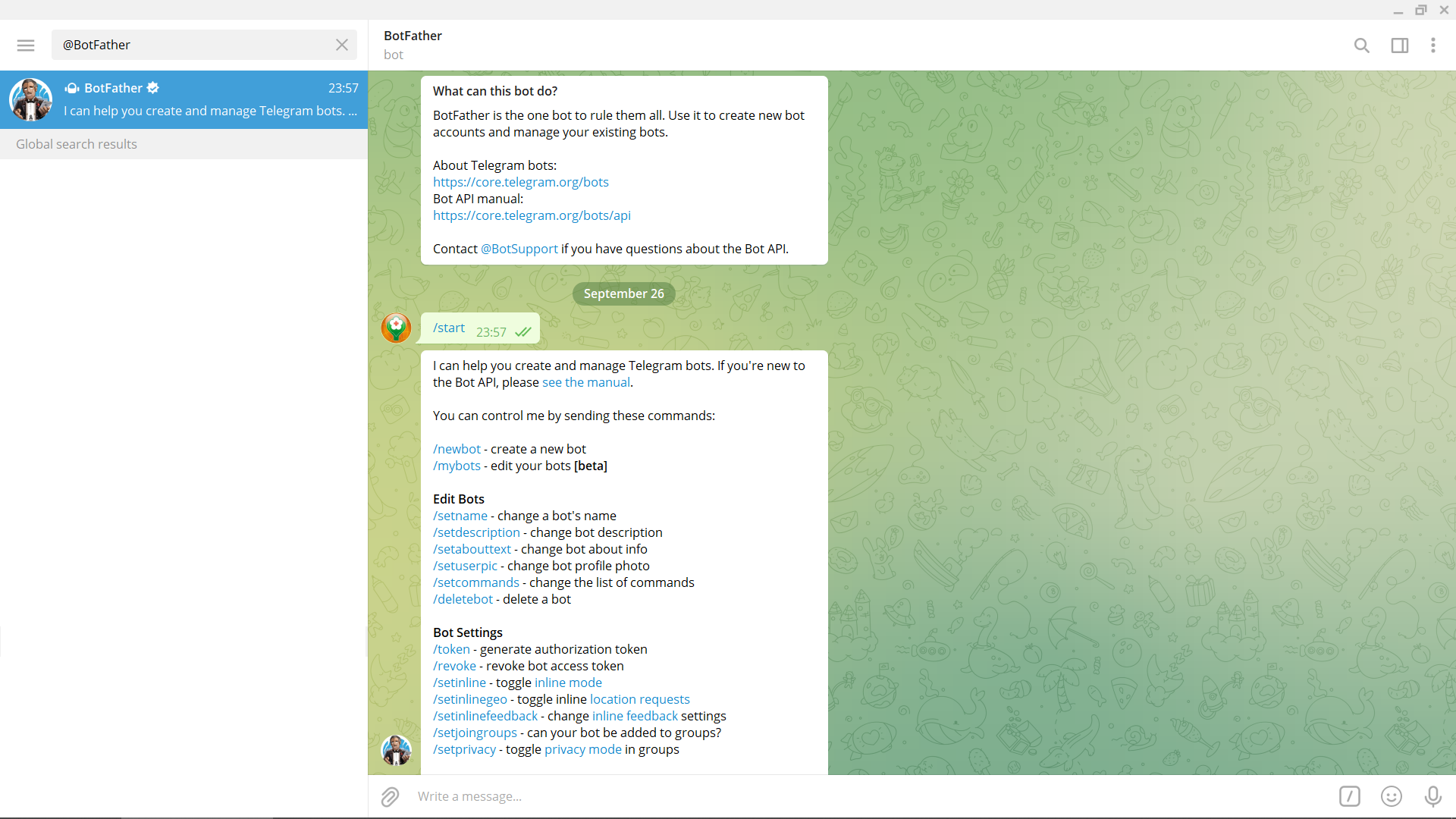Open the Bot API manual link
Image resolution: width=1456 pixels, height=819 pixels.
pos(532,215)
